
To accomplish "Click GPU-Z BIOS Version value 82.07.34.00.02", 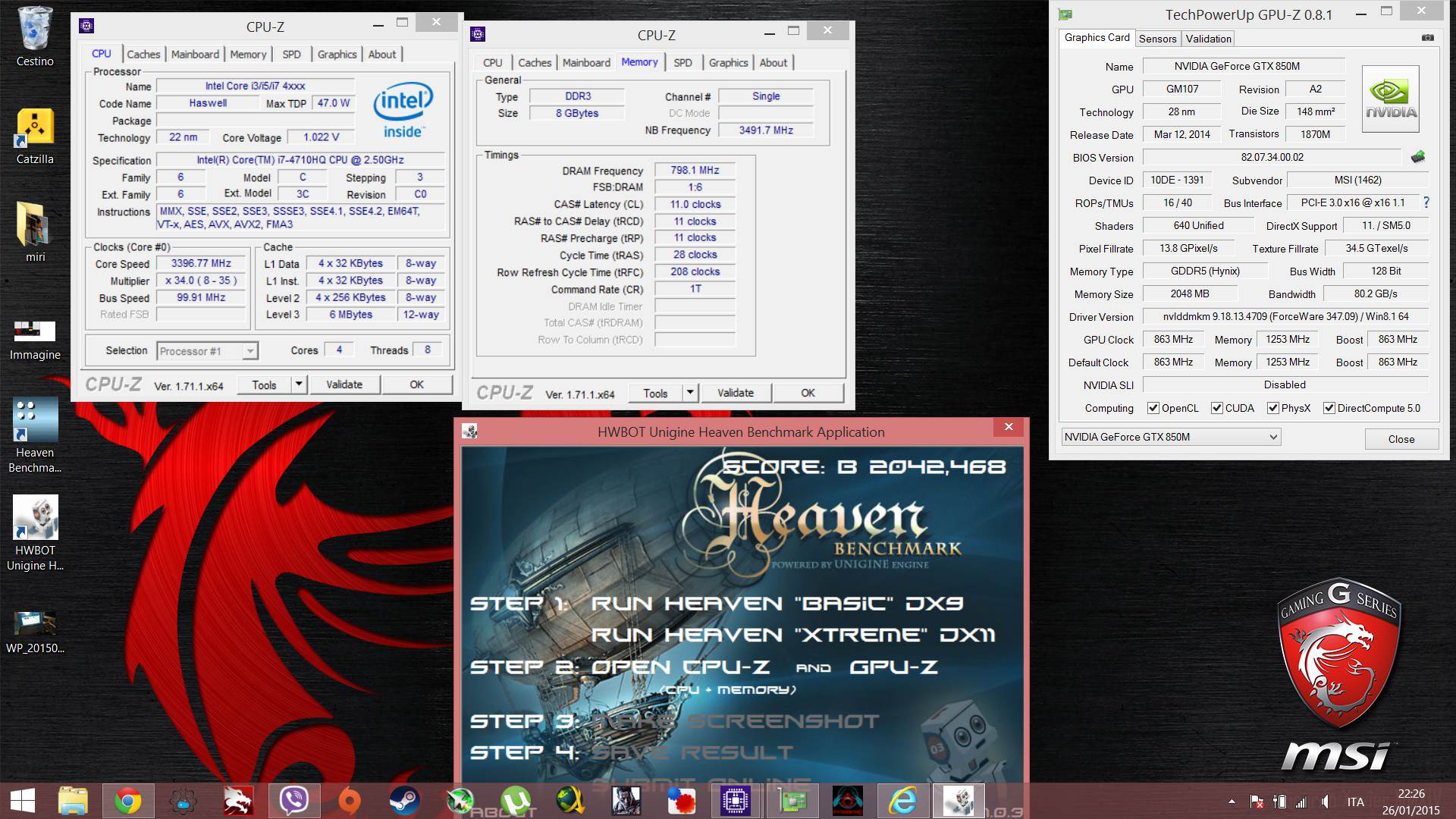I will click(1272, 158).
